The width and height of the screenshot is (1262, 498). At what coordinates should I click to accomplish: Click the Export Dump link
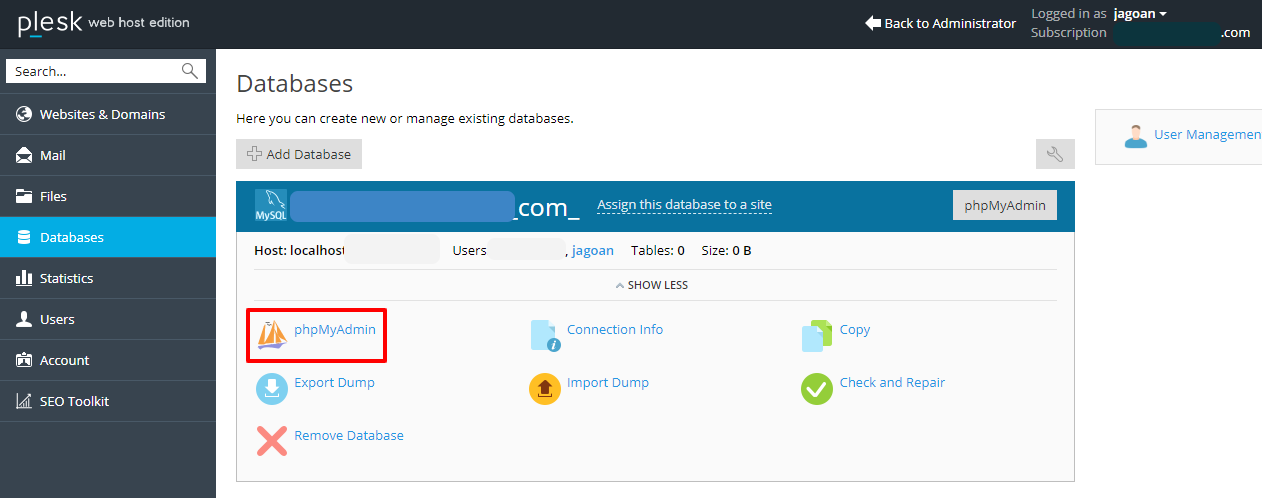334,382
